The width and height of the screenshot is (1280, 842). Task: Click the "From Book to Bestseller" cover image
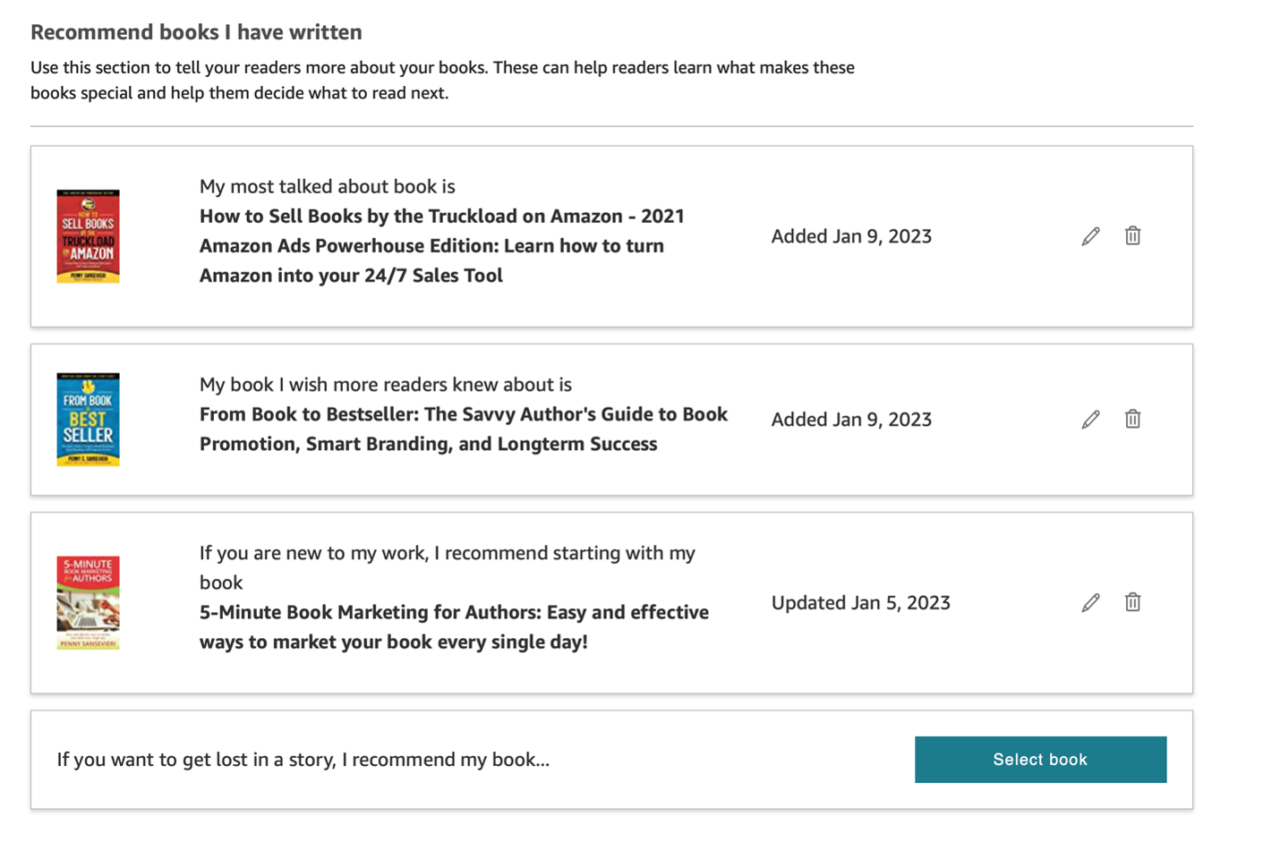tap(87, 419)
